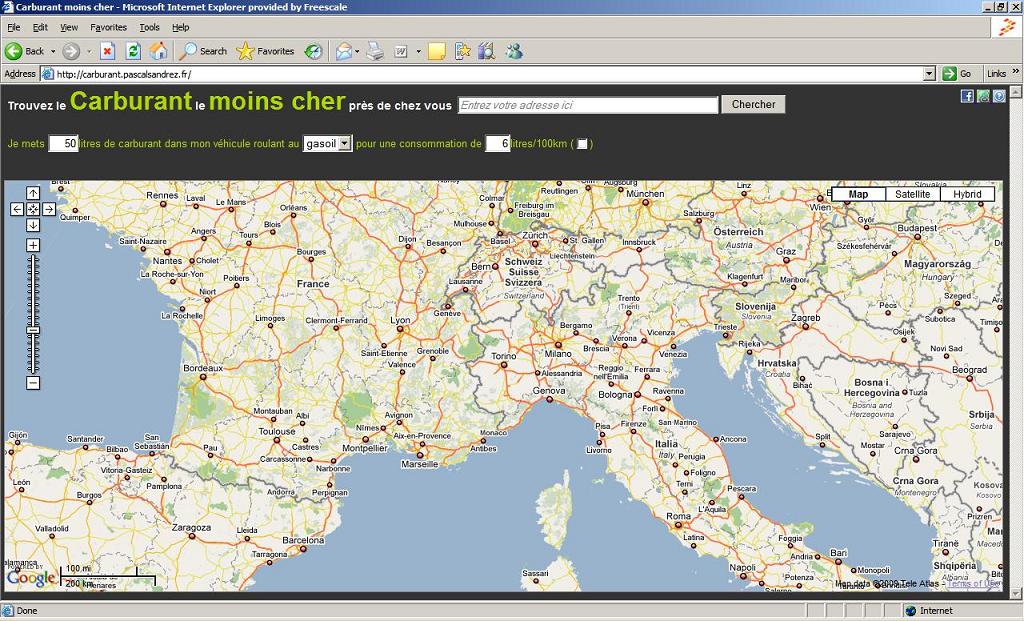This screenshot has height=621, width=1024.
Task: Click the Bordeaux city label on map
Action: coord(203,368)
